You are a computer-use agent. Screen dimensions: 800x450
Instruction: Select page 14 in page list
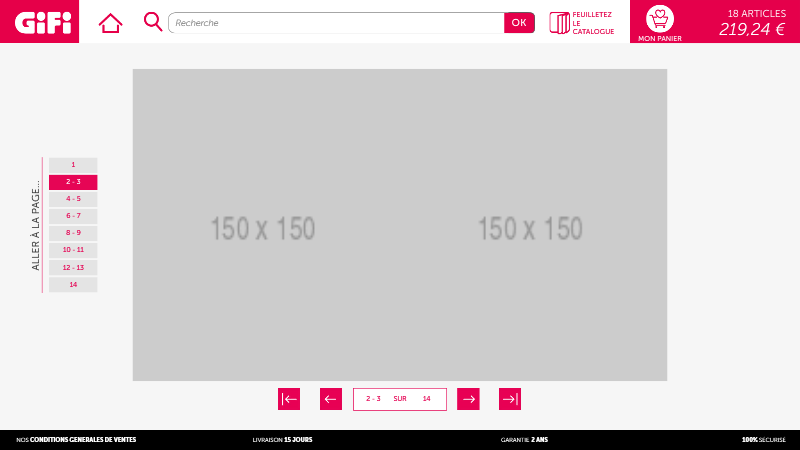click(73, 285)
